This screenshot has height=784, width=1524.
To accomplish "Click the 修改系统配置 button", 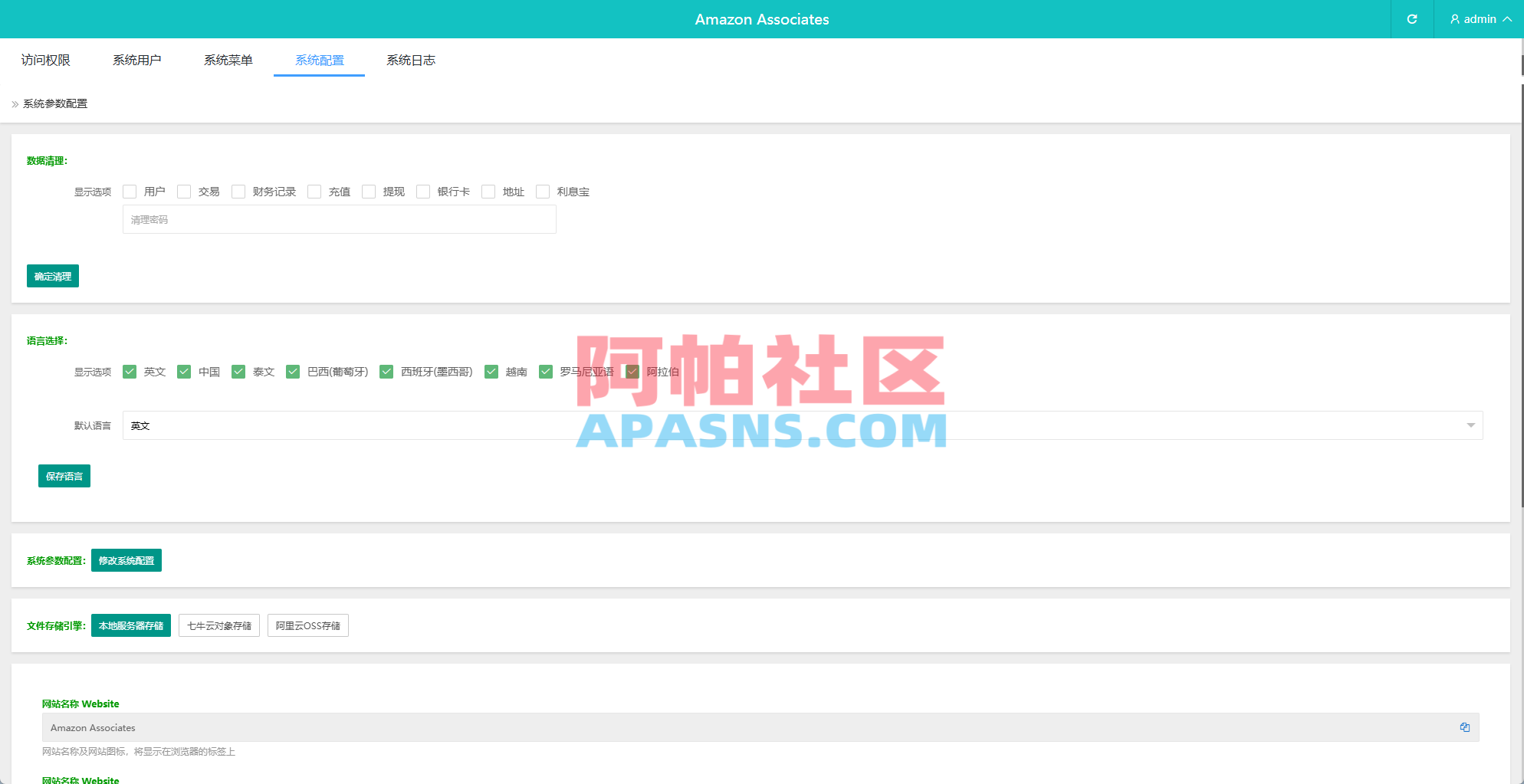I will (x=126, y=560).
